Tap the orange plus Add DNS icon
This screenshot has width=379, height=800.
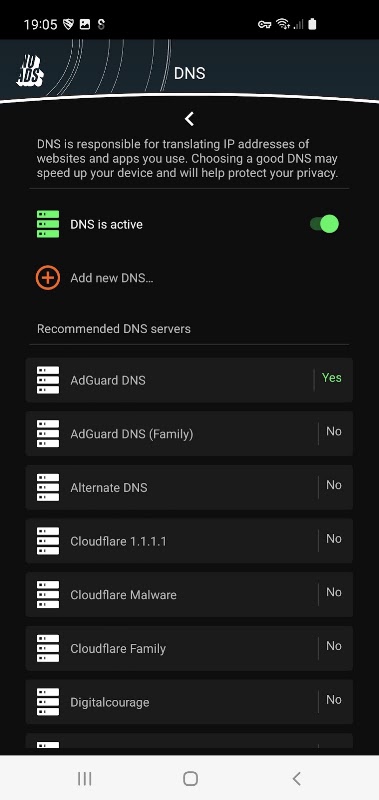tap(48, 278)
